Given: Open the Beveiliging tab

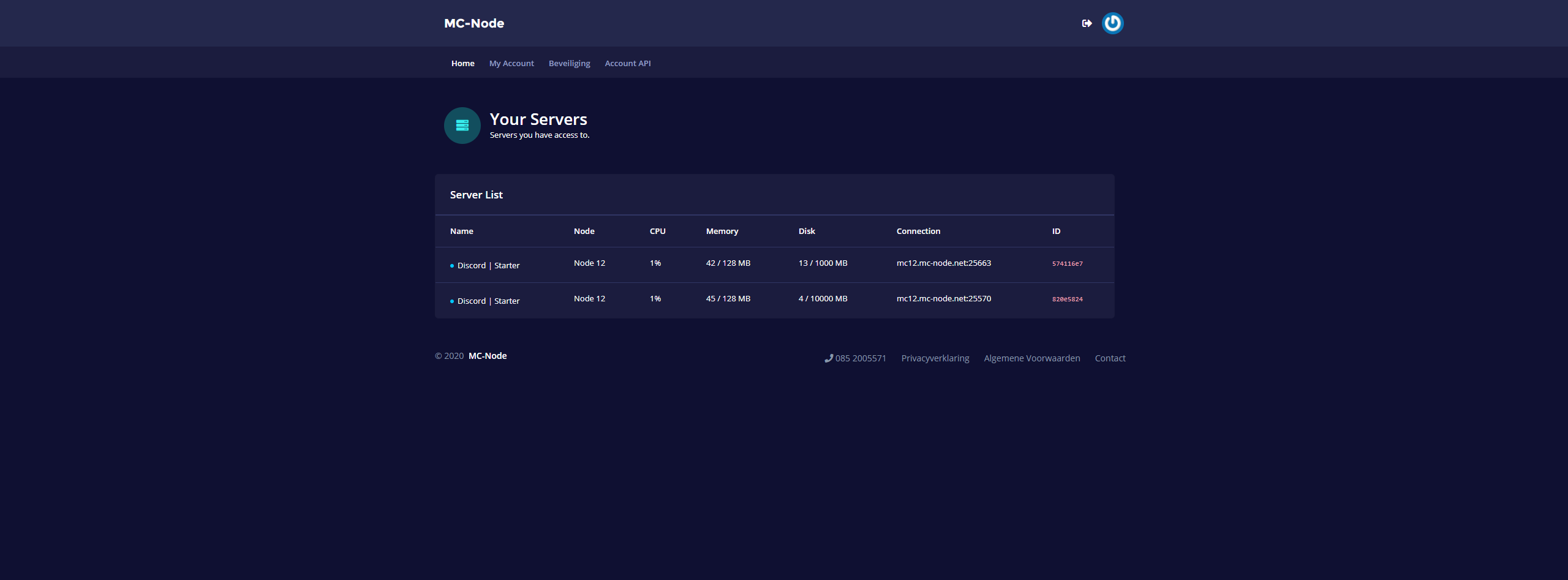Looking at the screenshot, I should [x=569, y=63].
